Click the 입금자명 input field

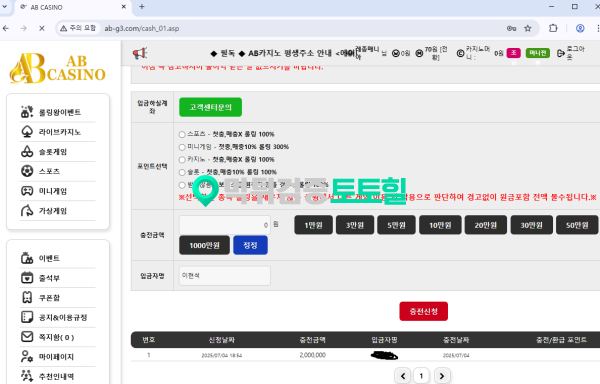(225, 276)
